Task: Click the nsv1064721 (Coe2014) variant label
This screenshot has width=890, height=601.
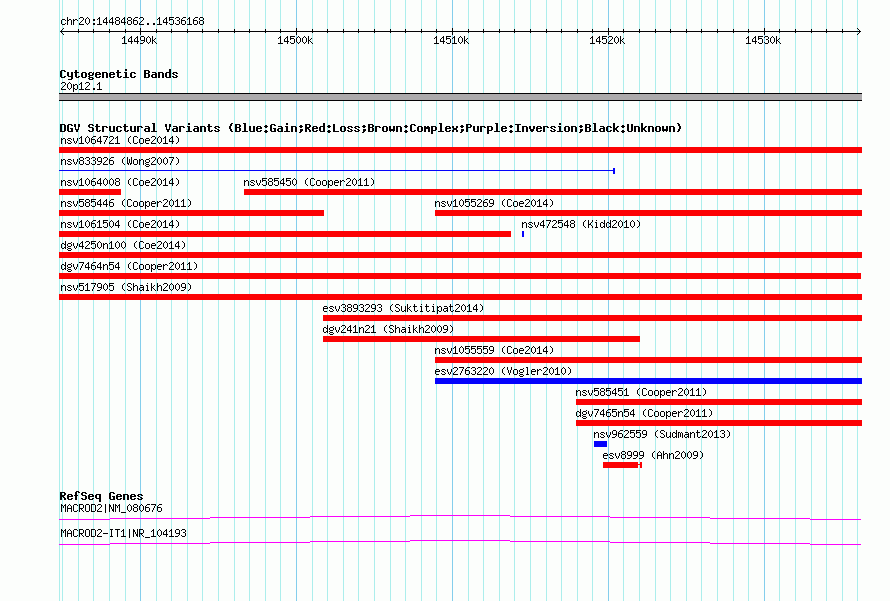Action: (x=120, y=140)
